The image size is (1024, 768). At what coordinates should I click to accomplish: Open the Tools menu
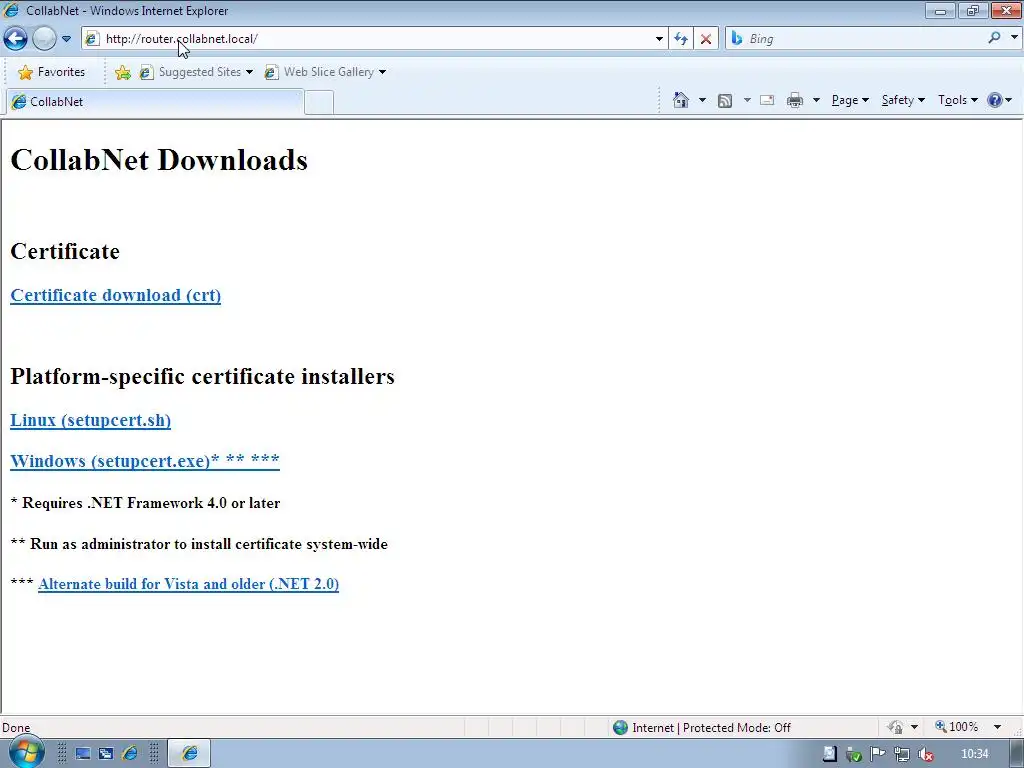(957, 100)
